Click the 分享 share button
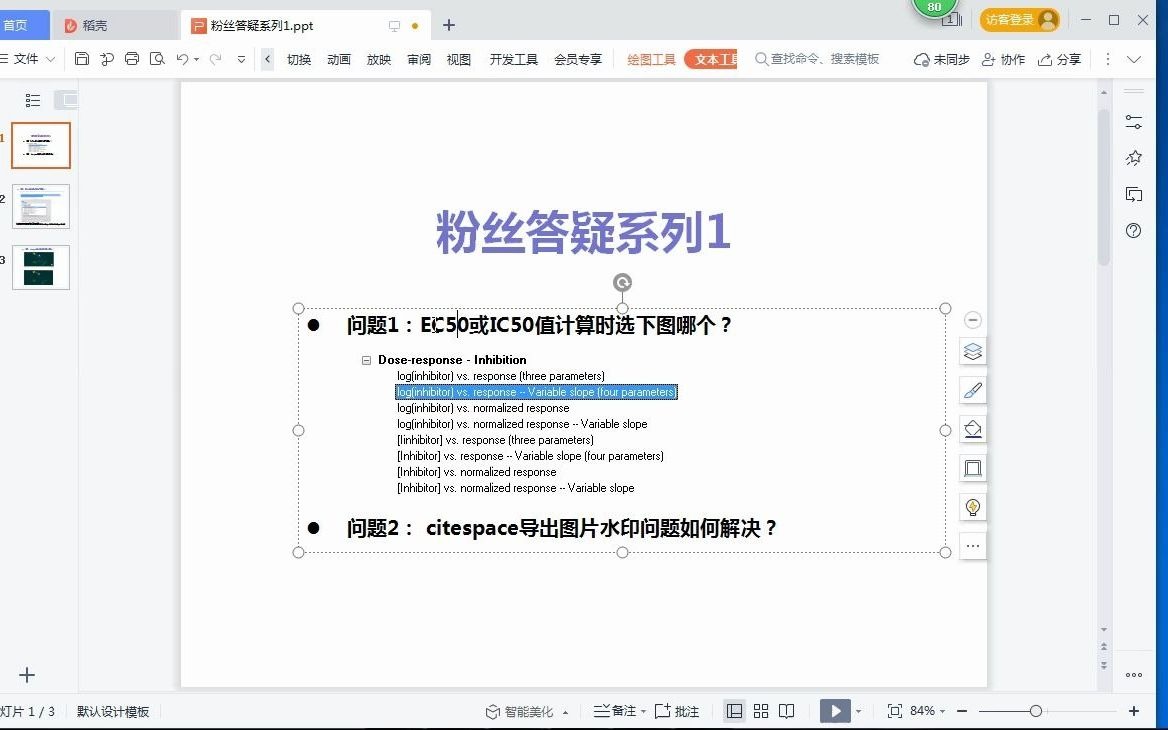Image resolution: width=1168 pixels, height=730 pixels. pyautogui.click(x=1059, y=59)
